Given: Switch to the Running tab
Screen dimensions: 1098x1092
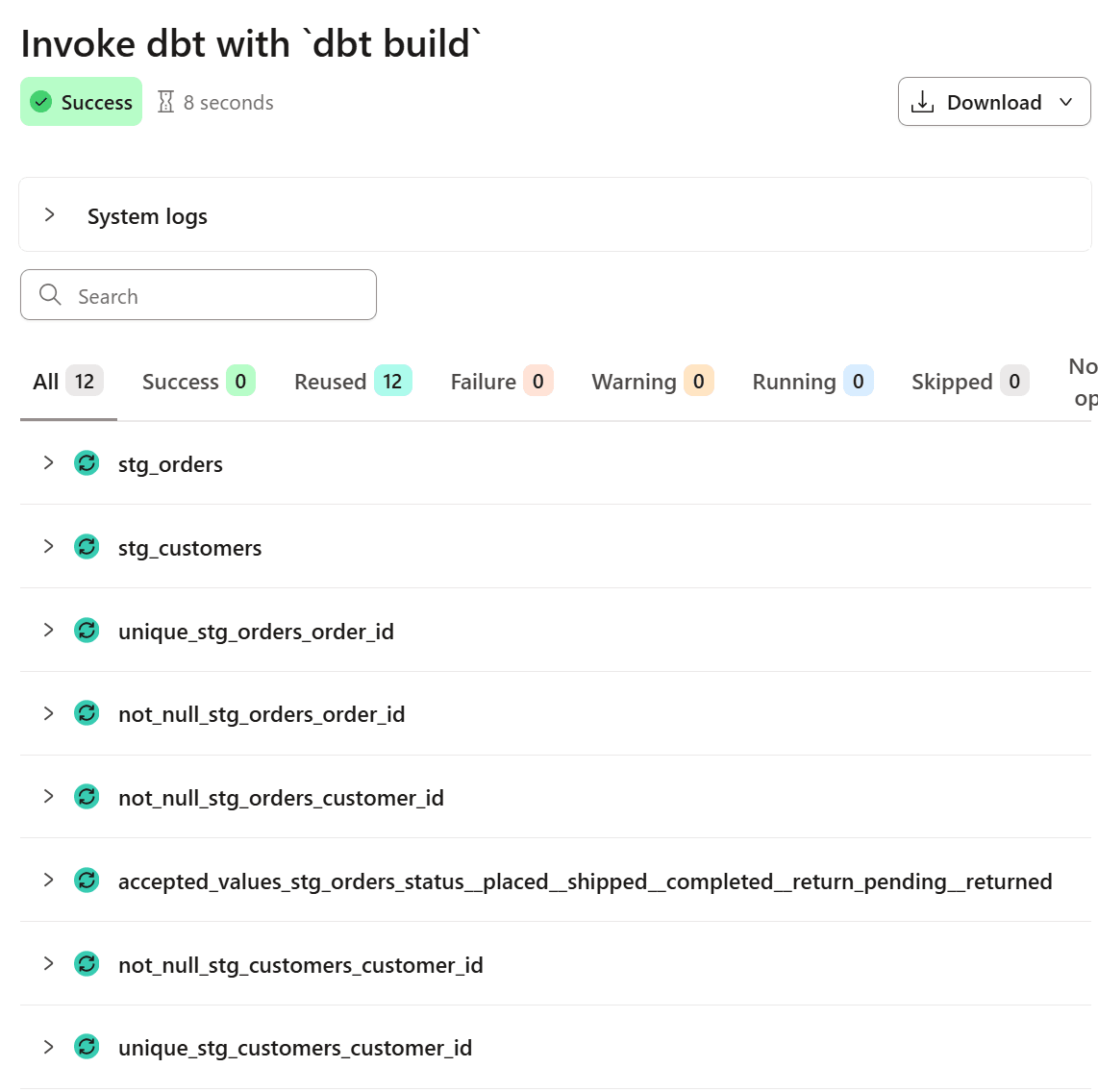Looking at the screenshot, I should [x=812, y=382].
